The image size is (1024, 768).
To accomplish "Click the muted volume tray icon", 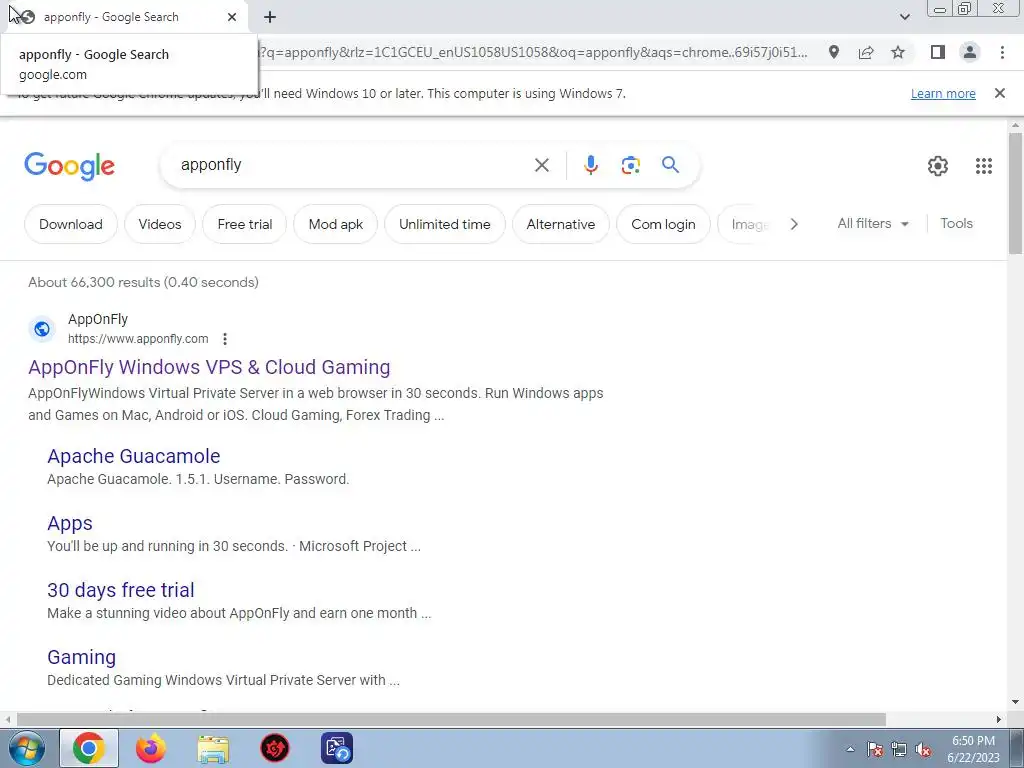I will (x=923, y=749).
